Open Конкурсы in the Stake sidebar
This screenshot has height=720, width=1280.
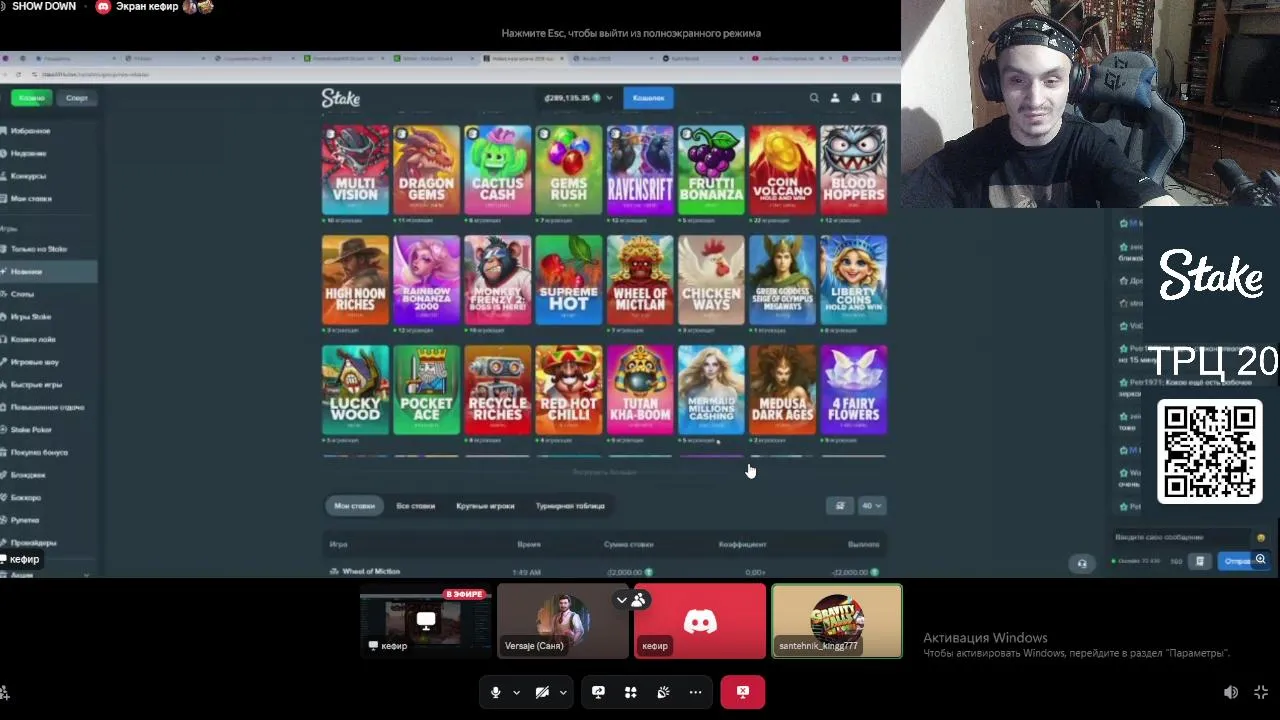pyautogui.click(x=28, y=176)
